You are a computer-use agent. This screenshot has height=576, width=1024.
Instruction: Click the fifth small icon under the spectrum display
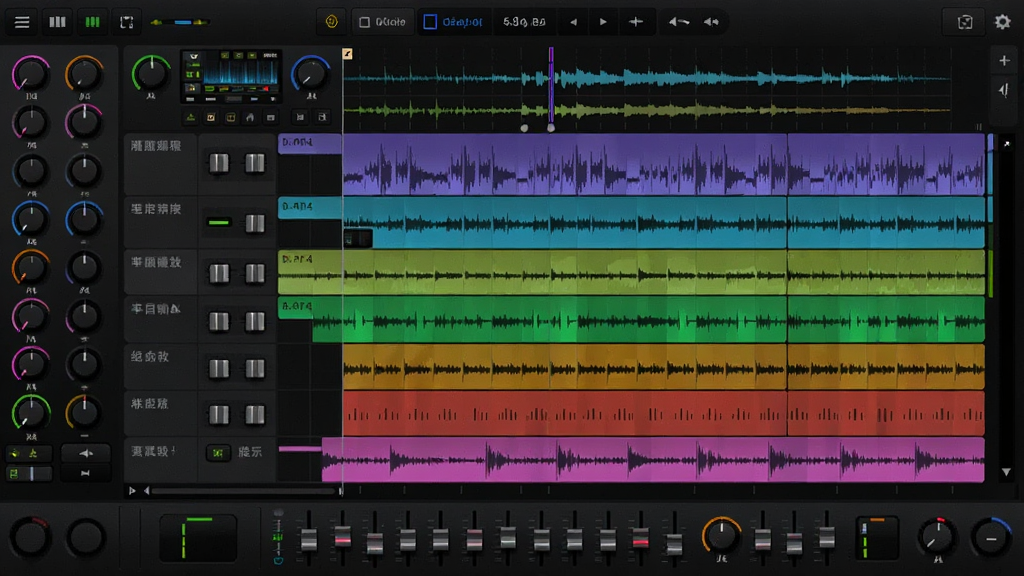pyautogui.click(x=270, y=118)
